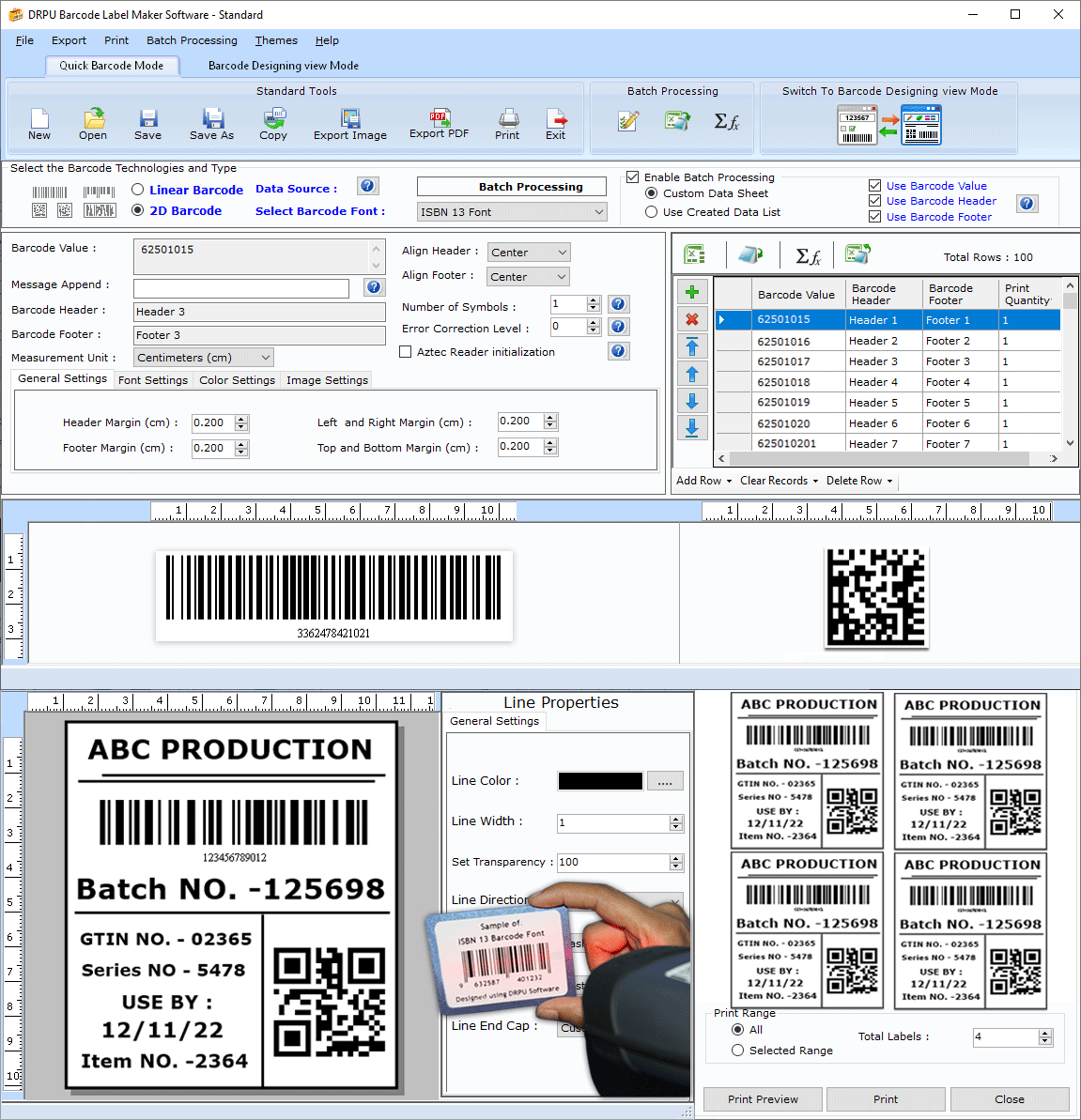Select Use Created Data List option
Image resolution: width=1081 pixels, height=1120 pixels.
pos(652,212)
